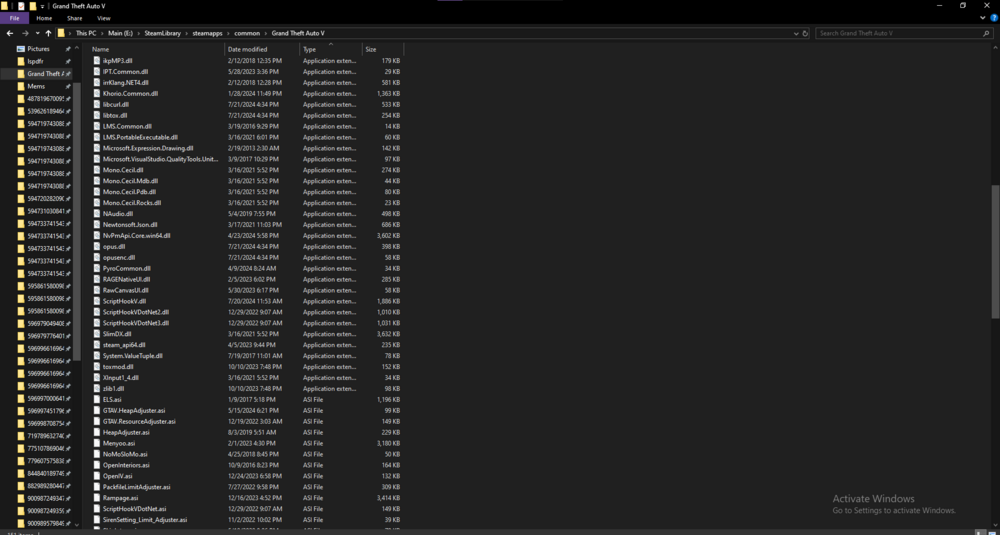Click the file icon beside zlib1.dll
This screenshot has height=535, width=1000.
[97, 388]
